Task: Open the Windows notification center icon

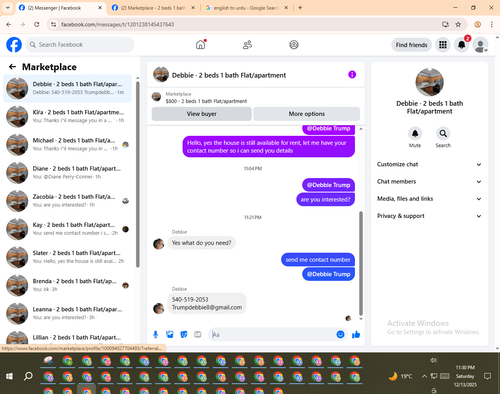Action: coord(488,376)
